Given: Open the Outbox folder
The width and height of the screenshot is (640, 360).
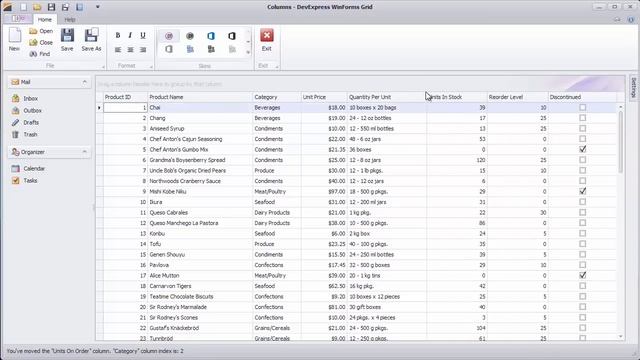Looking at the screenshot, I should 32,110.
